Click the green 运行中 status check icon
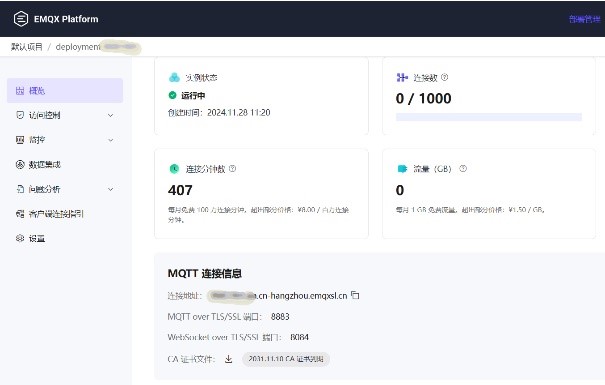 tap(172, 95)
